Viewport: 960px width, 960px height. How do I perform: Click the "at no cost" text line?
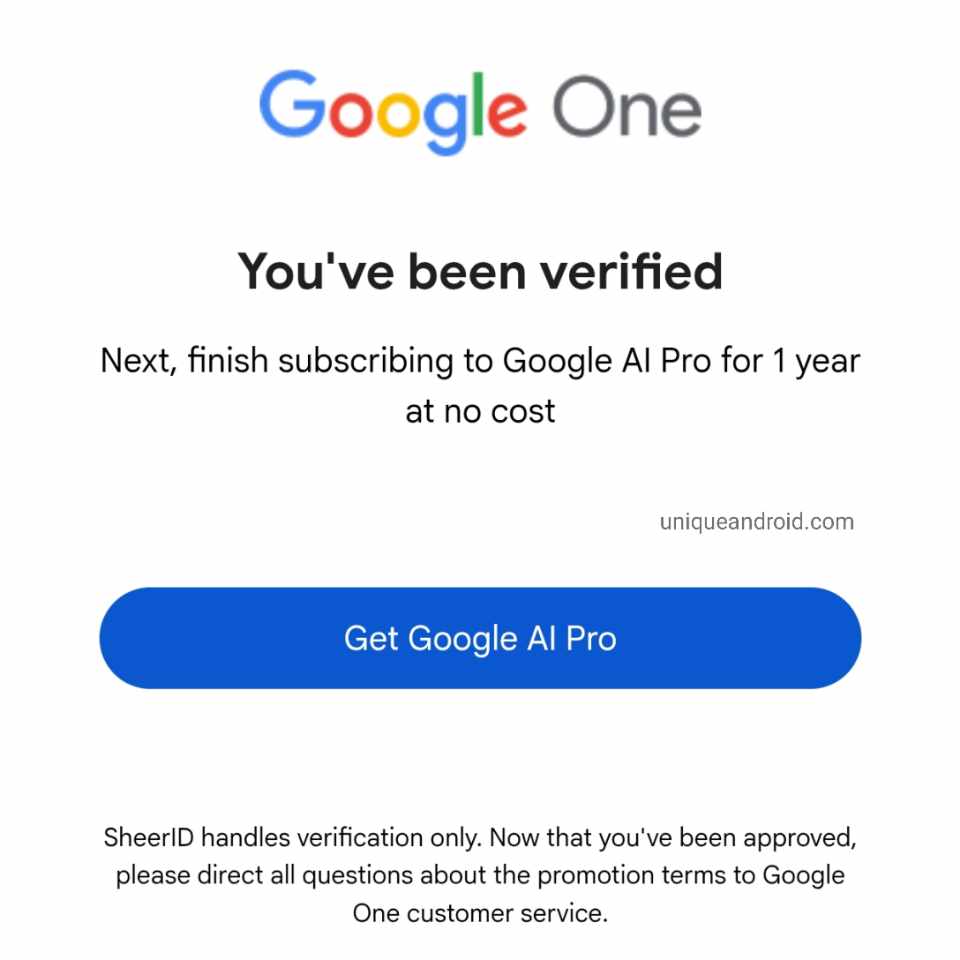pyautogui.click(x=480, y=410)
